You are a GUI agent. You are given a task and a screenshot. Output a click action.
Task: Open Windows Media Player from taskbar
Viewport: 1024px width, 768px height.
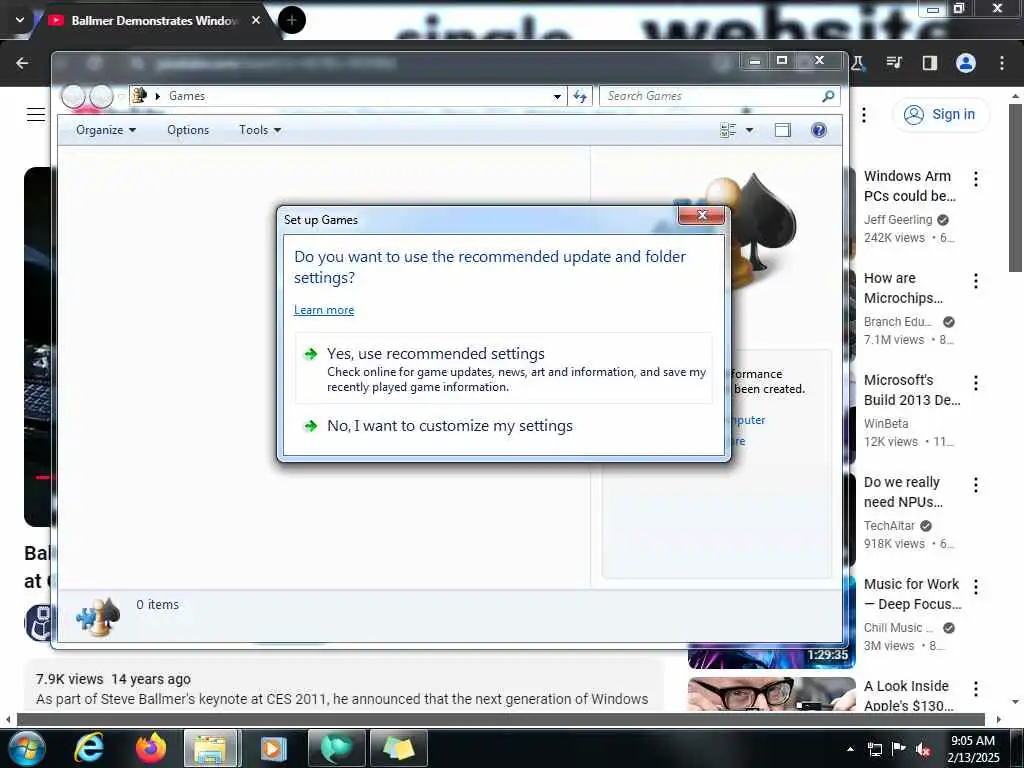(274, 748)
